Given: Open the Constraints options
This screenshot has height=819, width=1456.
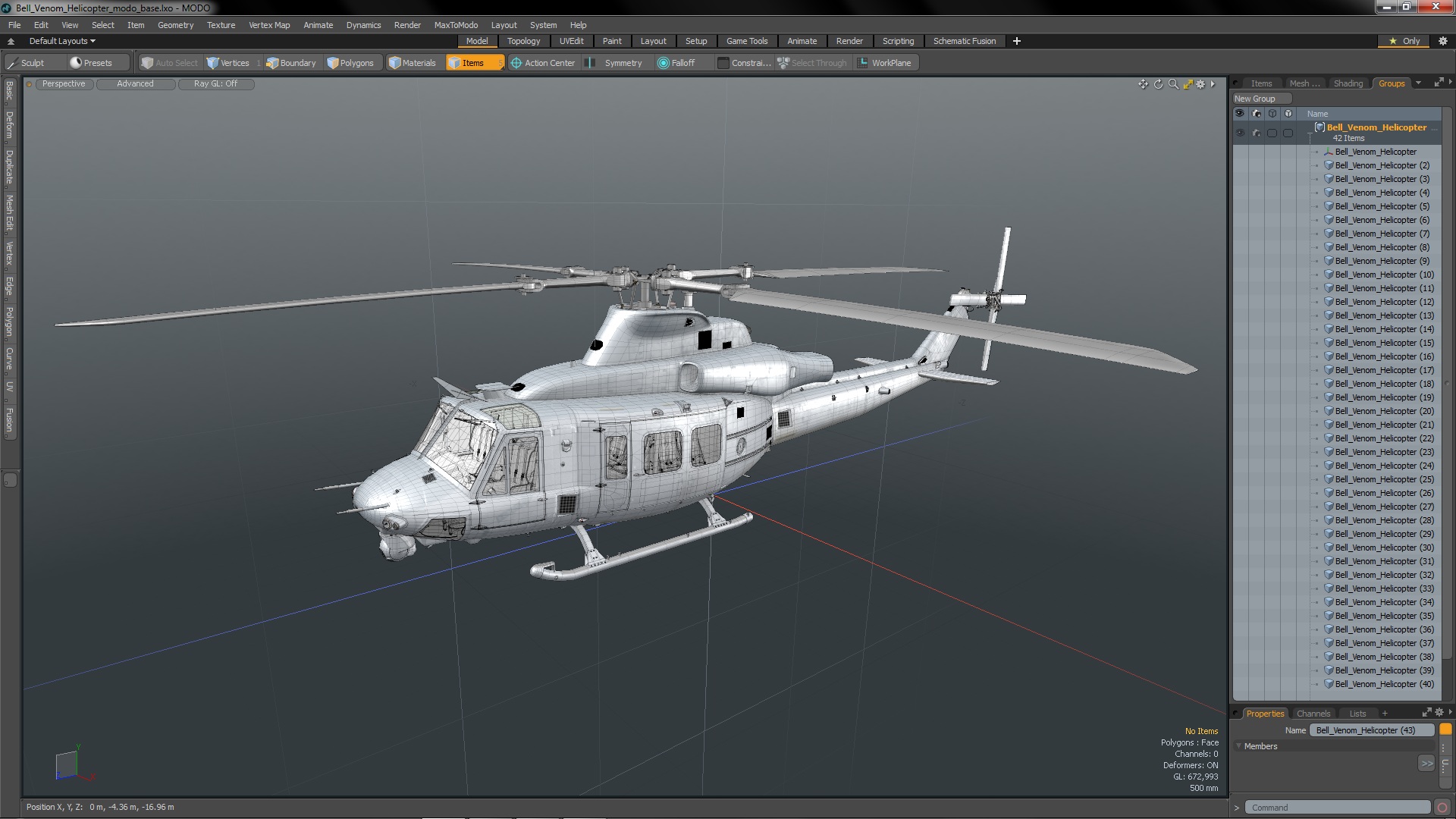Looking at the screenshot, I should pos(744,63).
